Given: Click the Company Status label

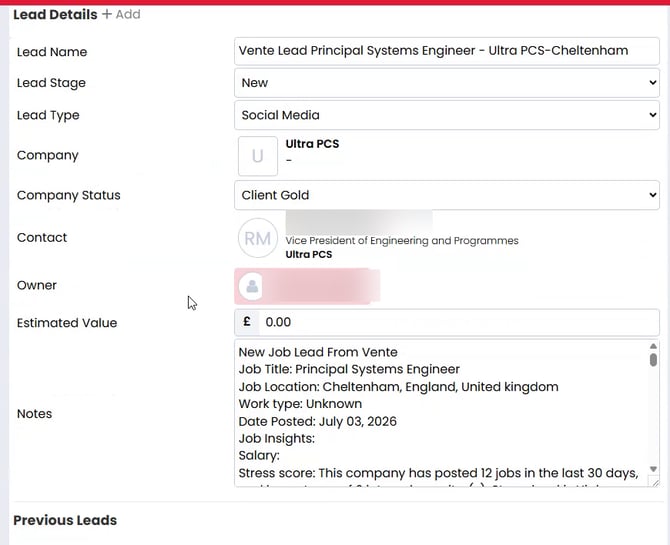Looking at the screenshot, I should point(68,195).
